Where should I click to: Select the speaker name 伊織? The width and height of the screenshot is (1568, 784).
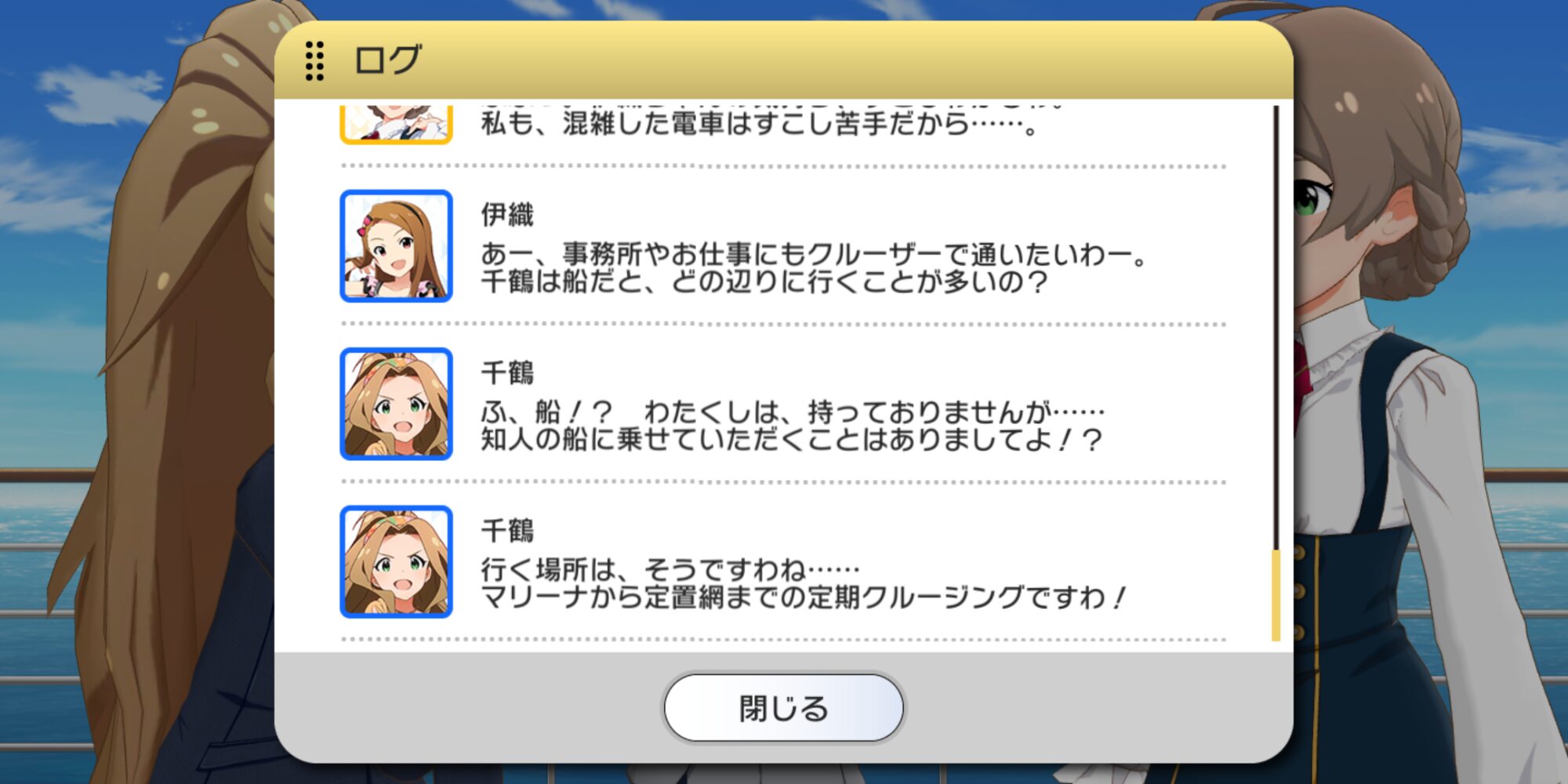507,214
